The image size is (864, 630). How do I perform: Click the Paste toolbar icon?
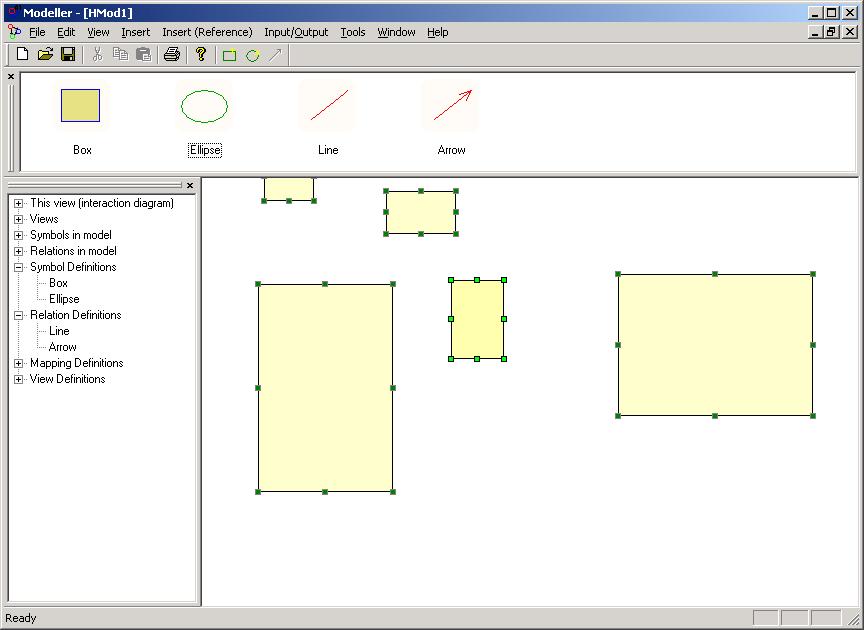click(143, 54)
